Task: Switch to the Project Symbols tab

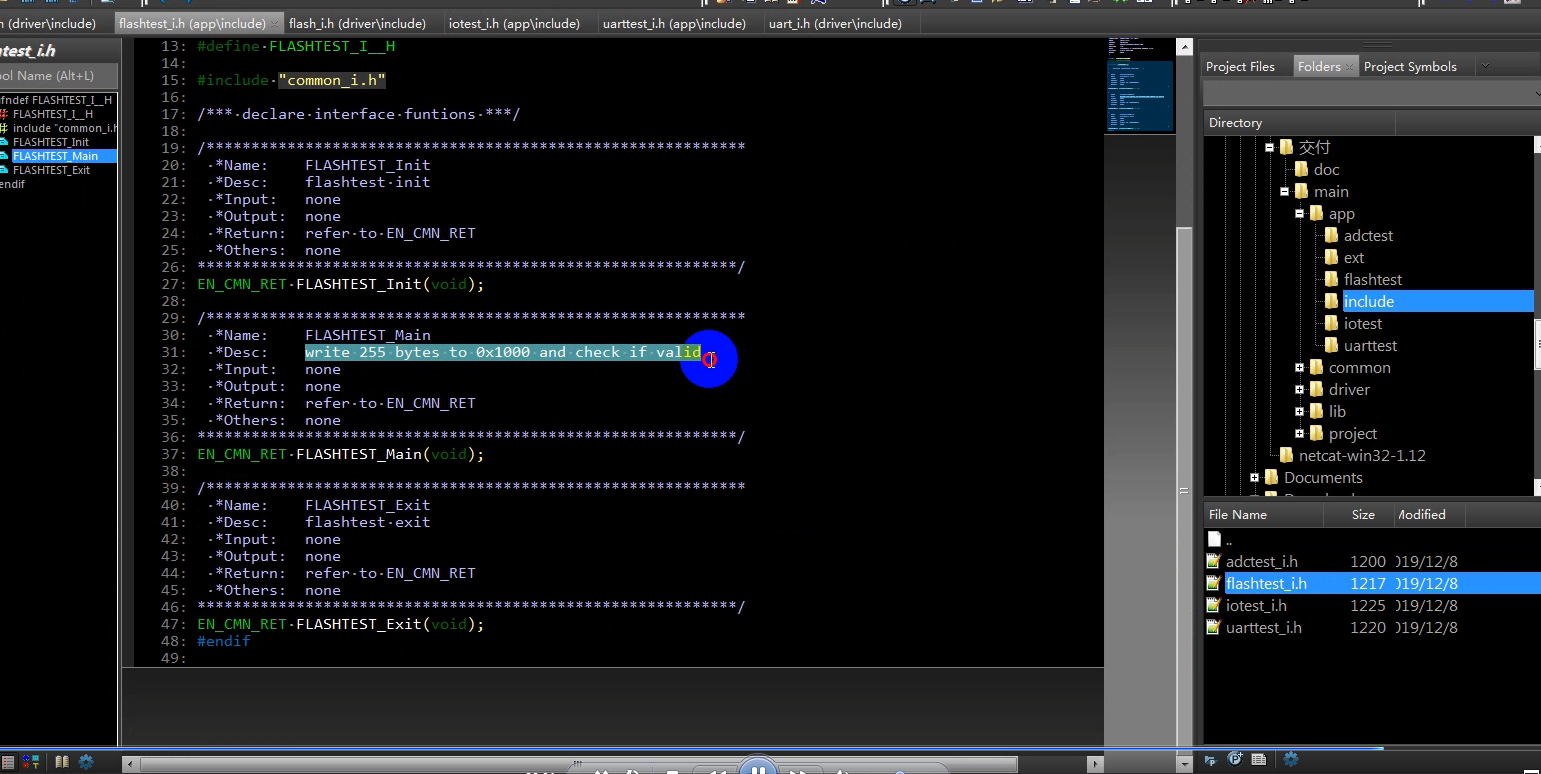Action: [1410, 67]
